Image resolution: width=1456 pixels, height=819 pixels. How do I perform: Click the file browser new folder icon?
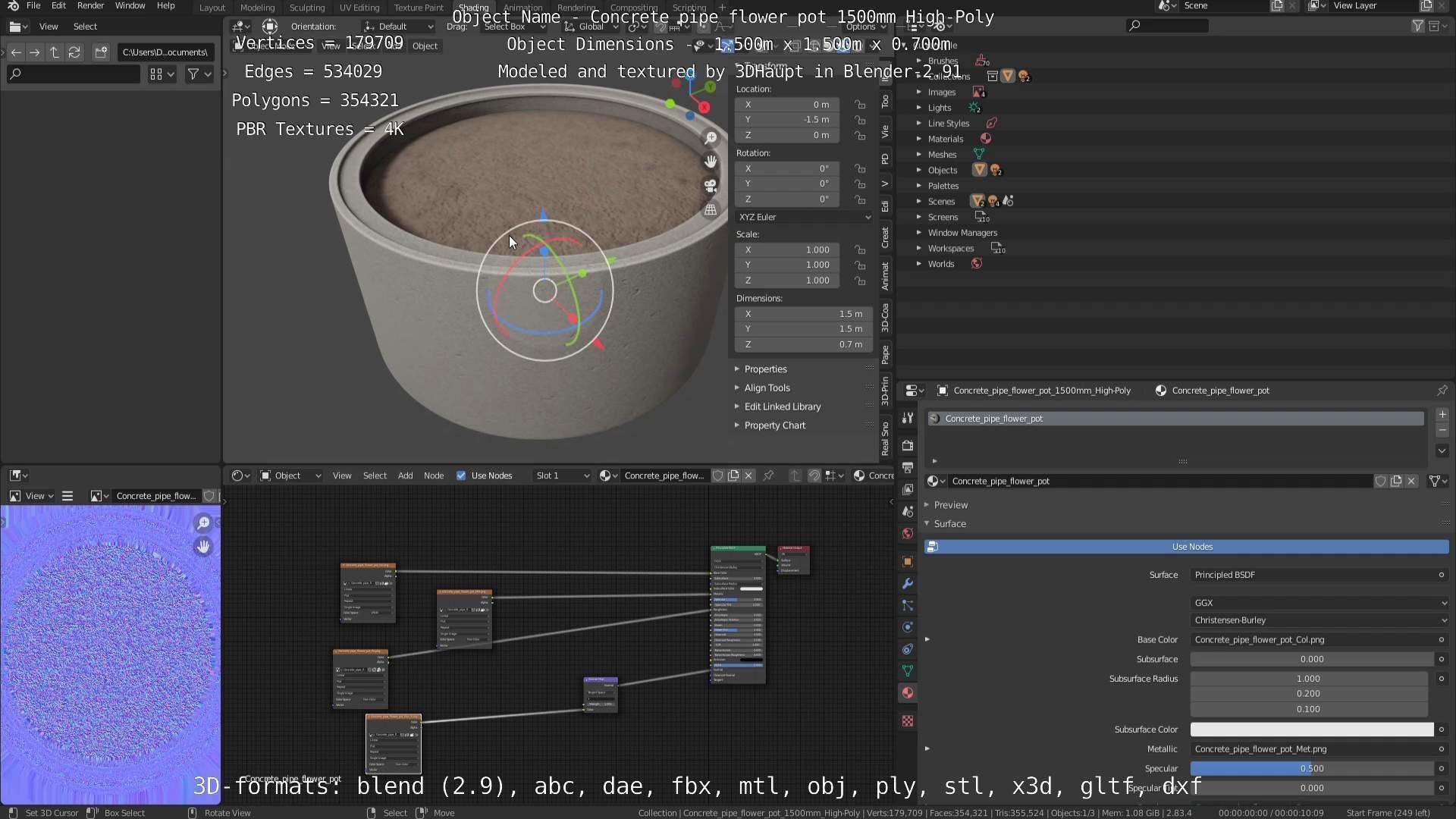click(x=101, y=52)
